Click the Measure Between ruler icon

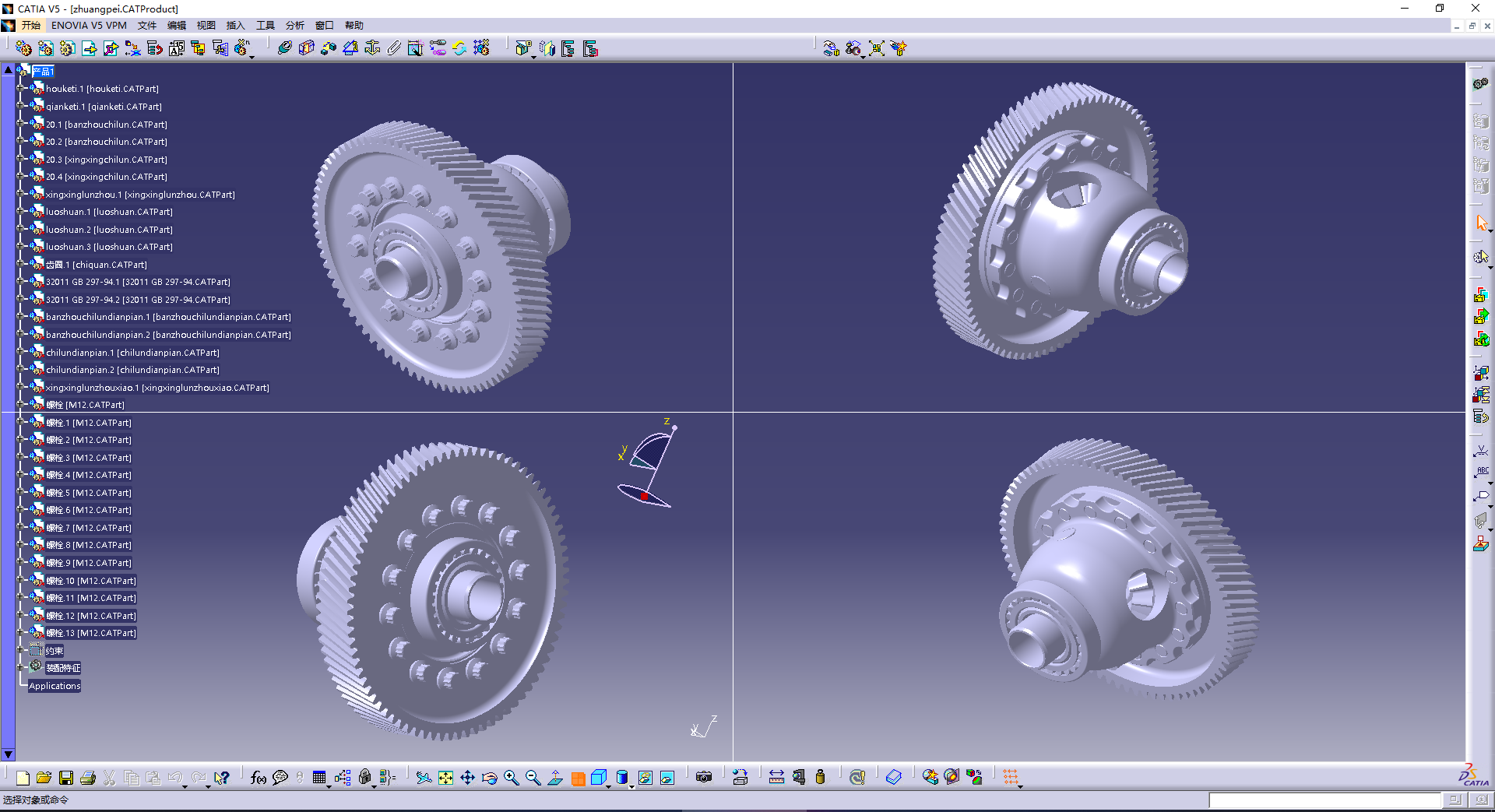coord(776,777)
